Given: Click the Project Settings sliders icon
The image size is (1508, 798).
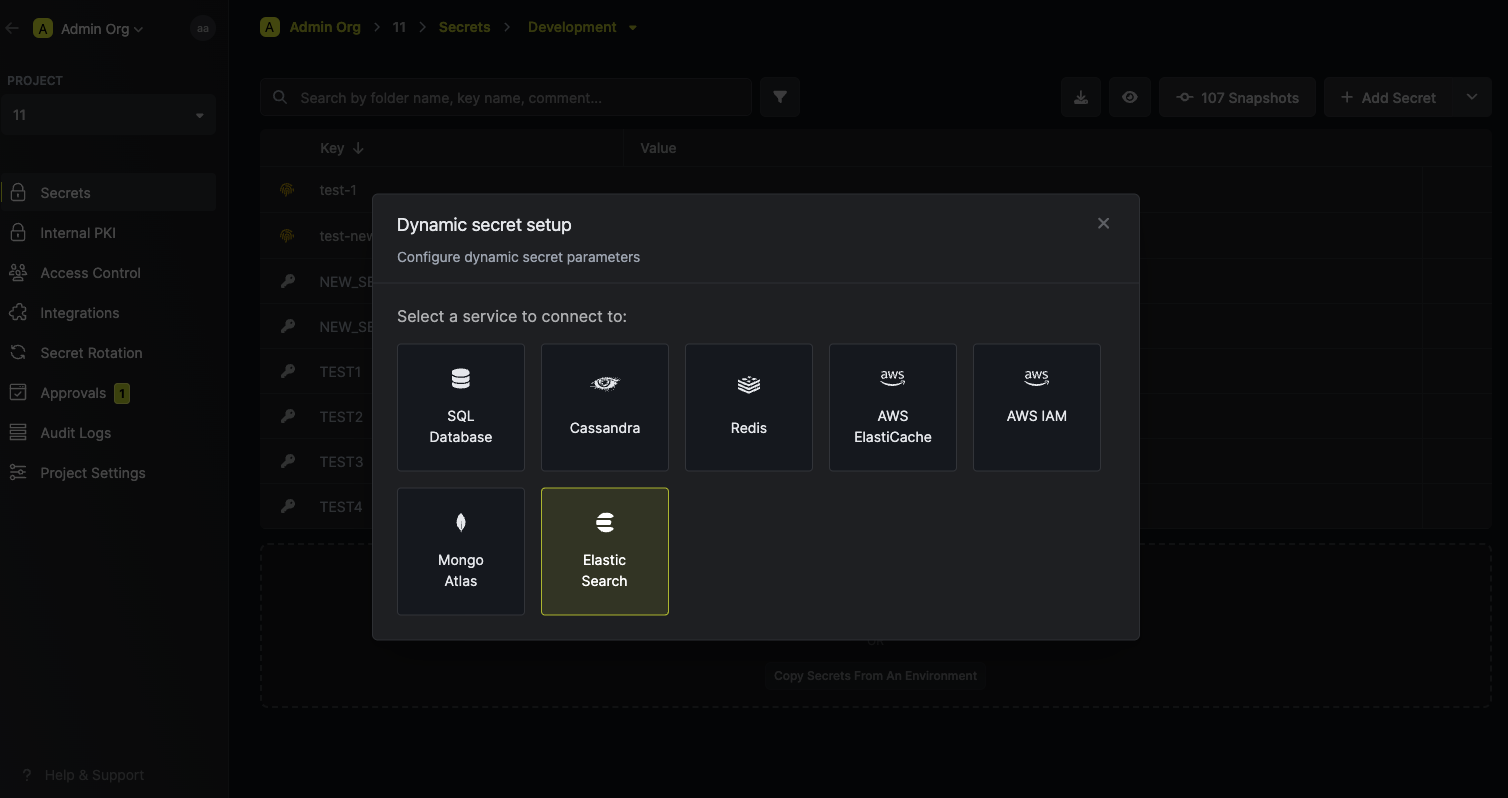Looking at the screenshot, I should click(x=18, y=472).
